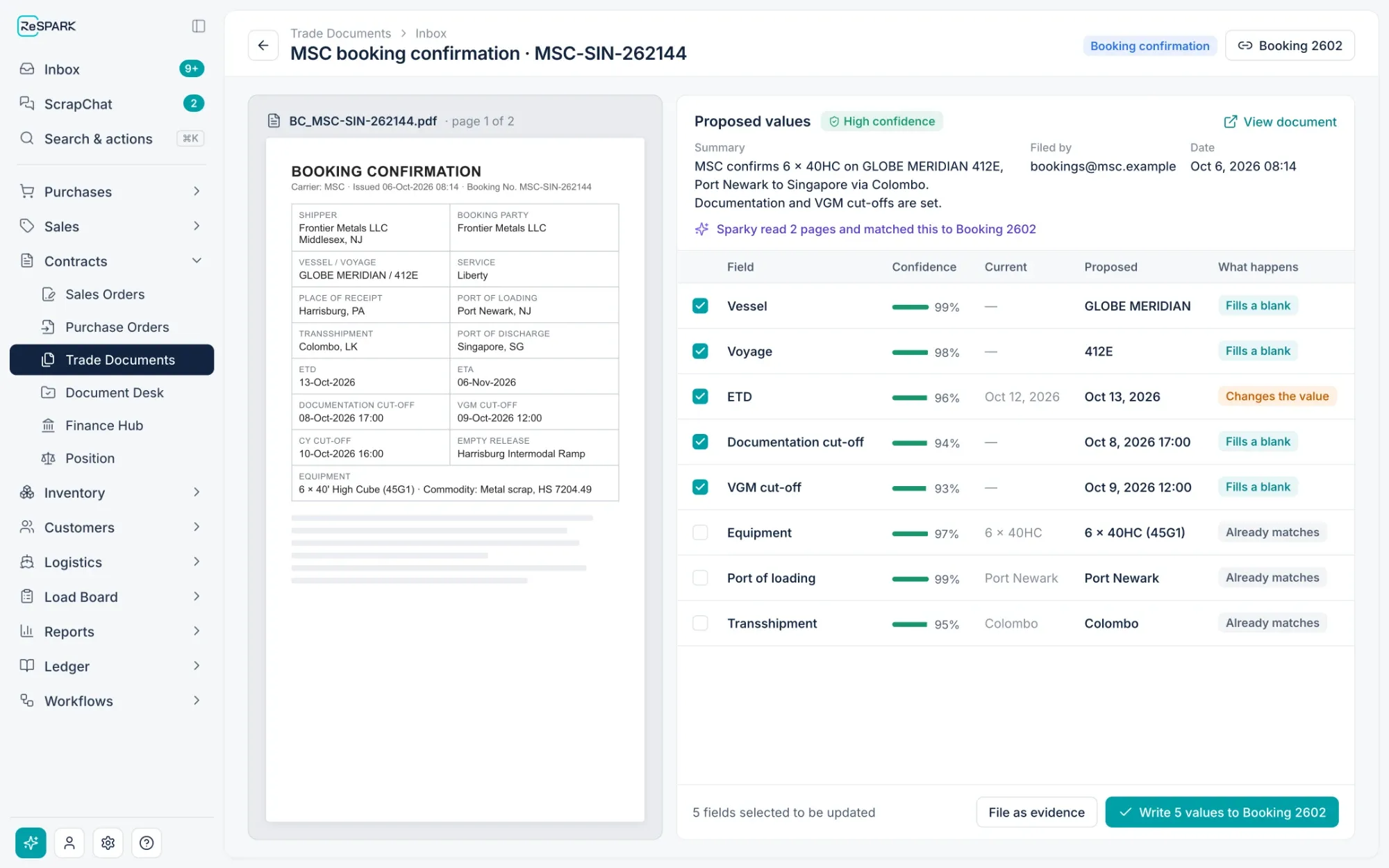1389x868 pixels.
Task: Open linked Booking 2602 button
Action: coord(1290,45)
